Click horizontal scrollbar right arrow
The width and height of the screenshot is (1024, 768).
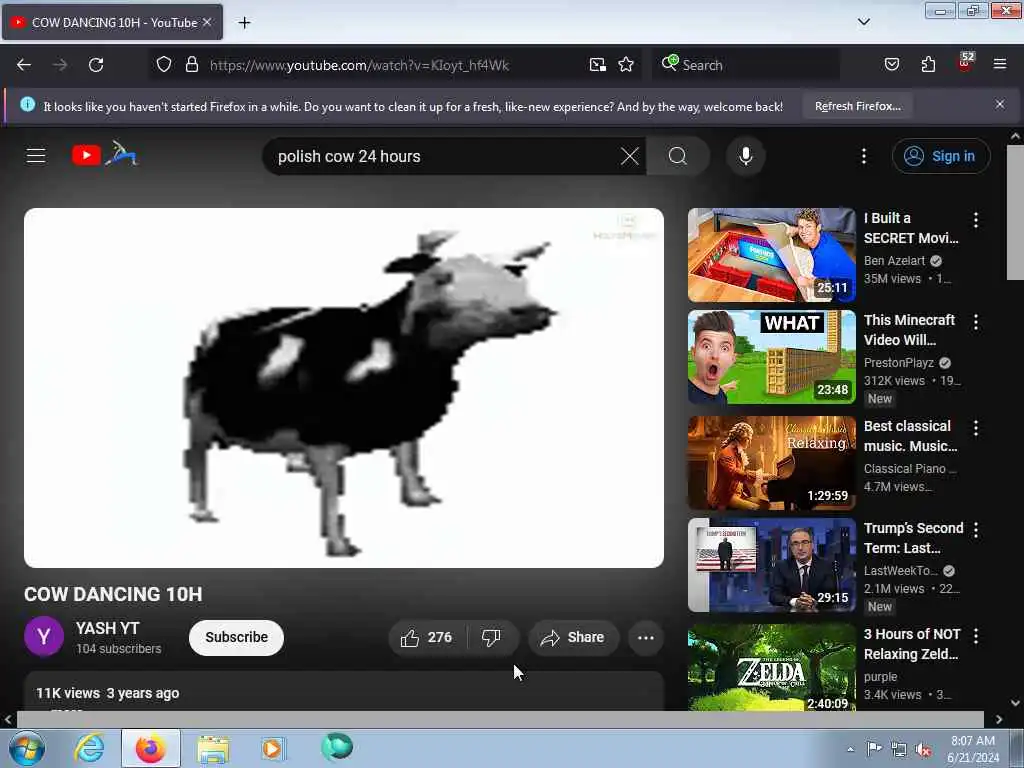coord(999,719)
